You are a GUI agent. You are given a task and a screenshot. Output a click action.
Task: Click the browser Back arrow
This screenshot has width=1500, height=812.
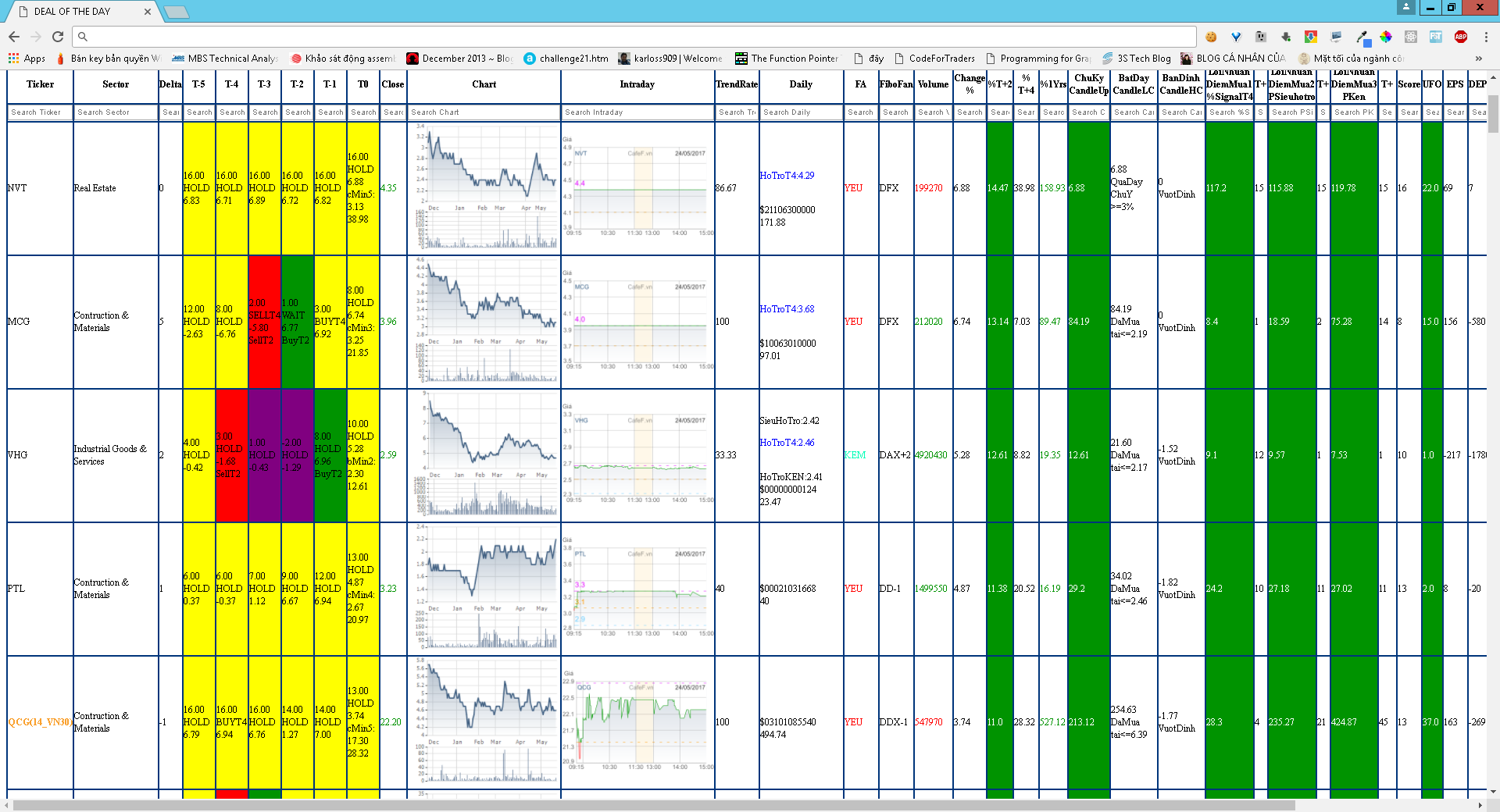coord(14,37)
